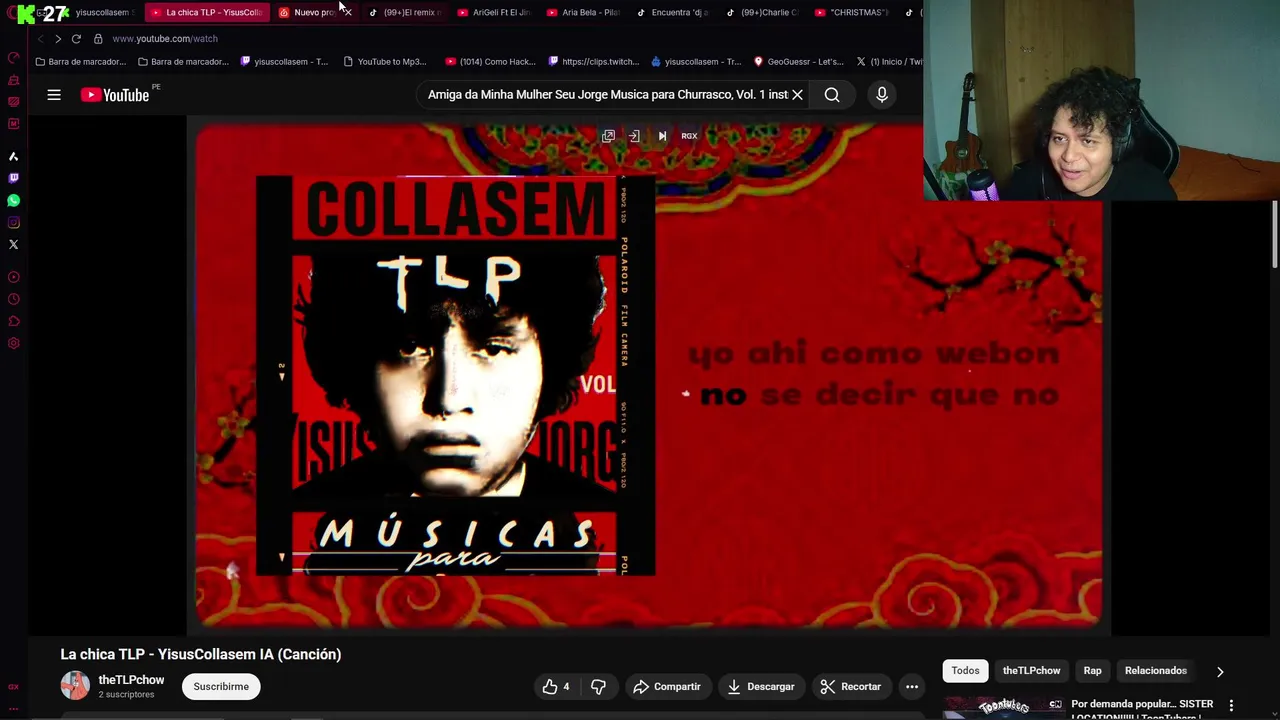
Task: Click the address bar URL www.youtube.com/watch
Action: pos(165,39)
